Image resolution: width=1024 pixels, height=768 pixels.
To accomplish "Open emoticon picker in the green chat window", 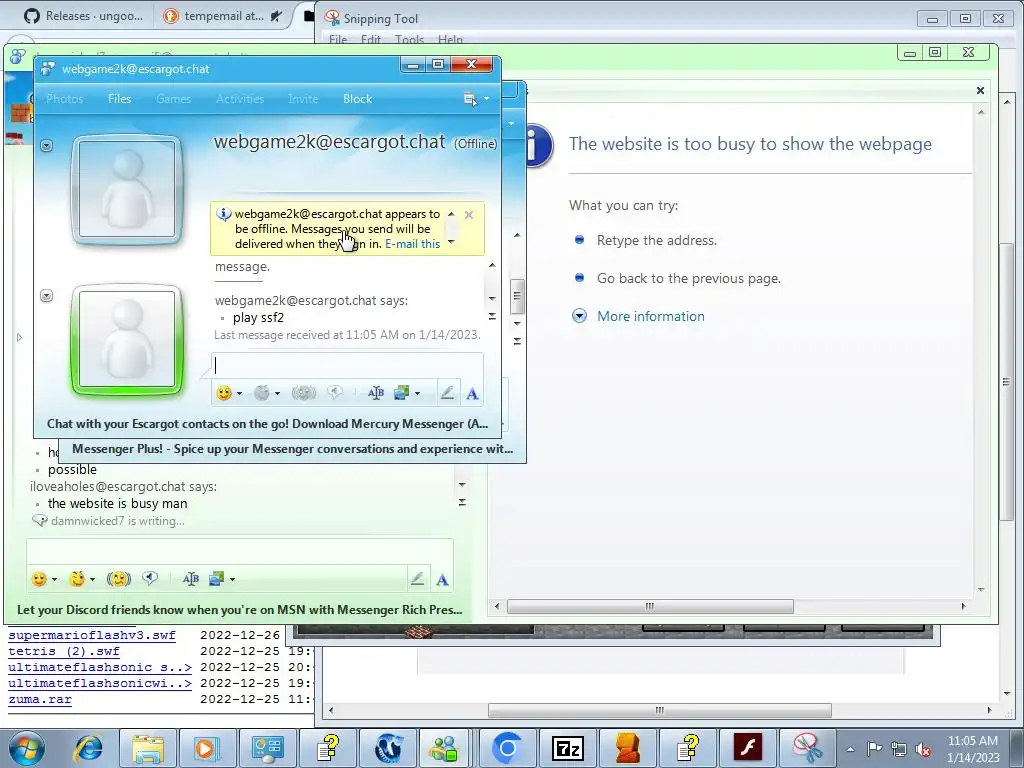I will 39,579.
